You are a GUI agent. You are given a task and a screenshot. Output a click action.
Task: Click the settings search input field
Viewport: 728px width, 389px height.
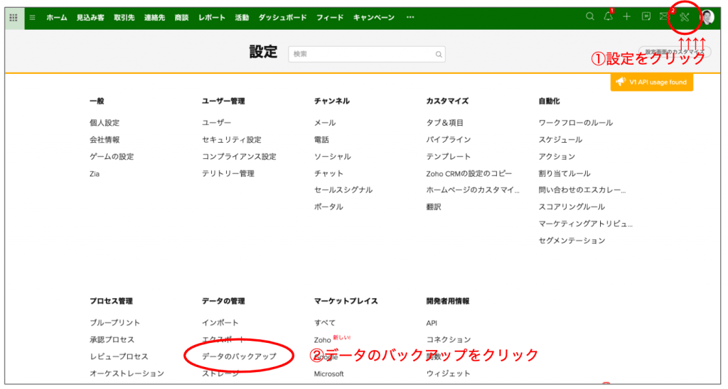[367, 54]
